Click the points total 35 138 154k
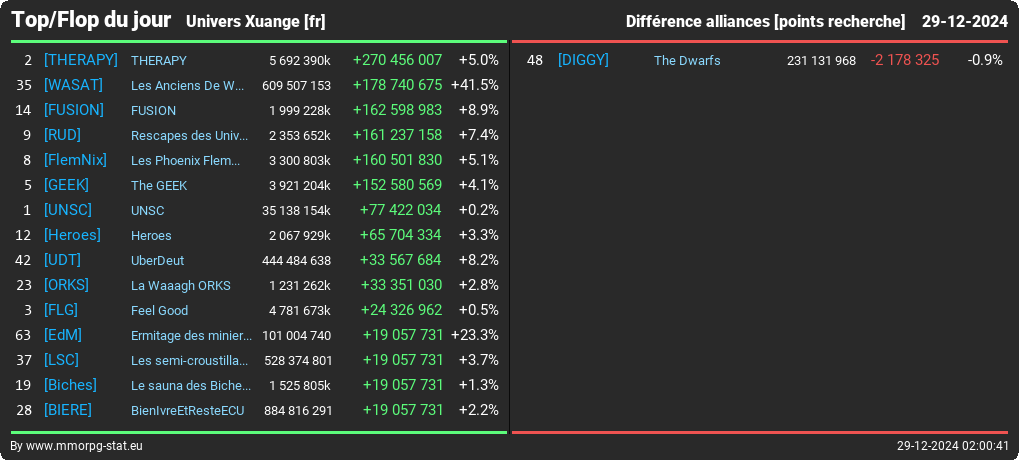The width and height of the screenshot is (1019, 460). coord(296,211)
